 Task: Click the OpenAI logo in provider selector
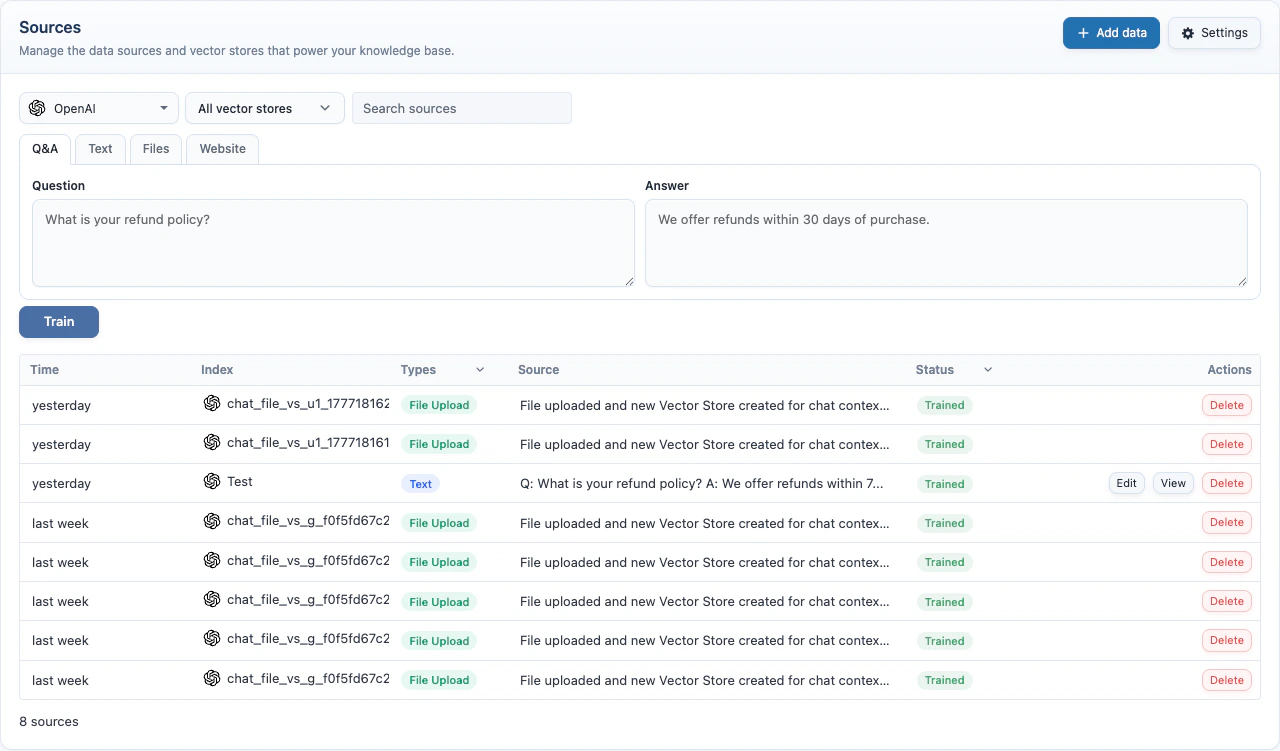pyautogui.click(x=37, y=107)
